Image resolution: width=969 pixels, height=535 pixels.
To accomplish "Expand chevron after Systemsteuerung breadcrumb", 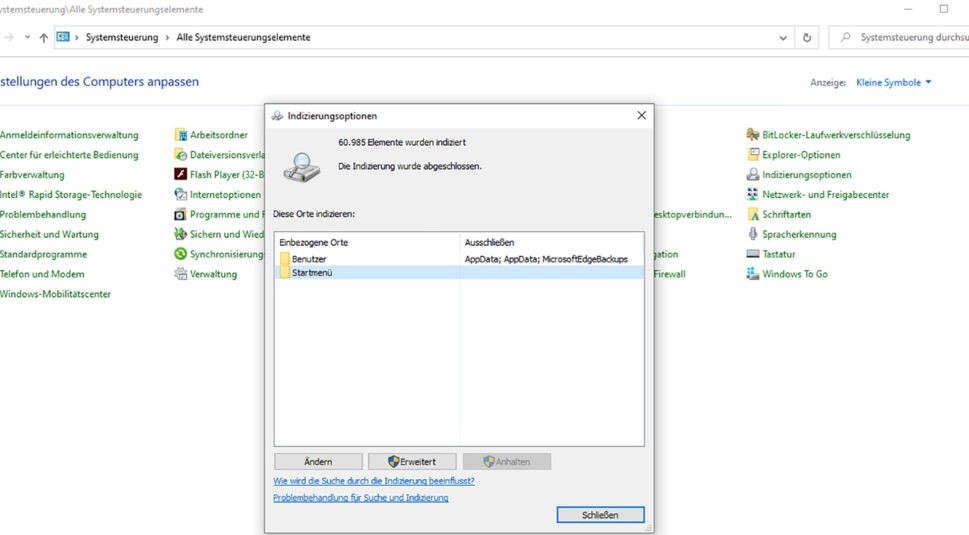I will [167, 38].
